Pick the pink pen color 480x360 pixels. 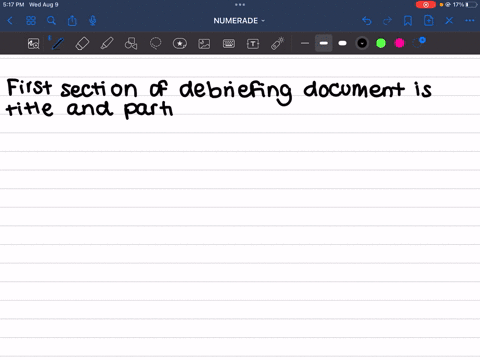399,43
